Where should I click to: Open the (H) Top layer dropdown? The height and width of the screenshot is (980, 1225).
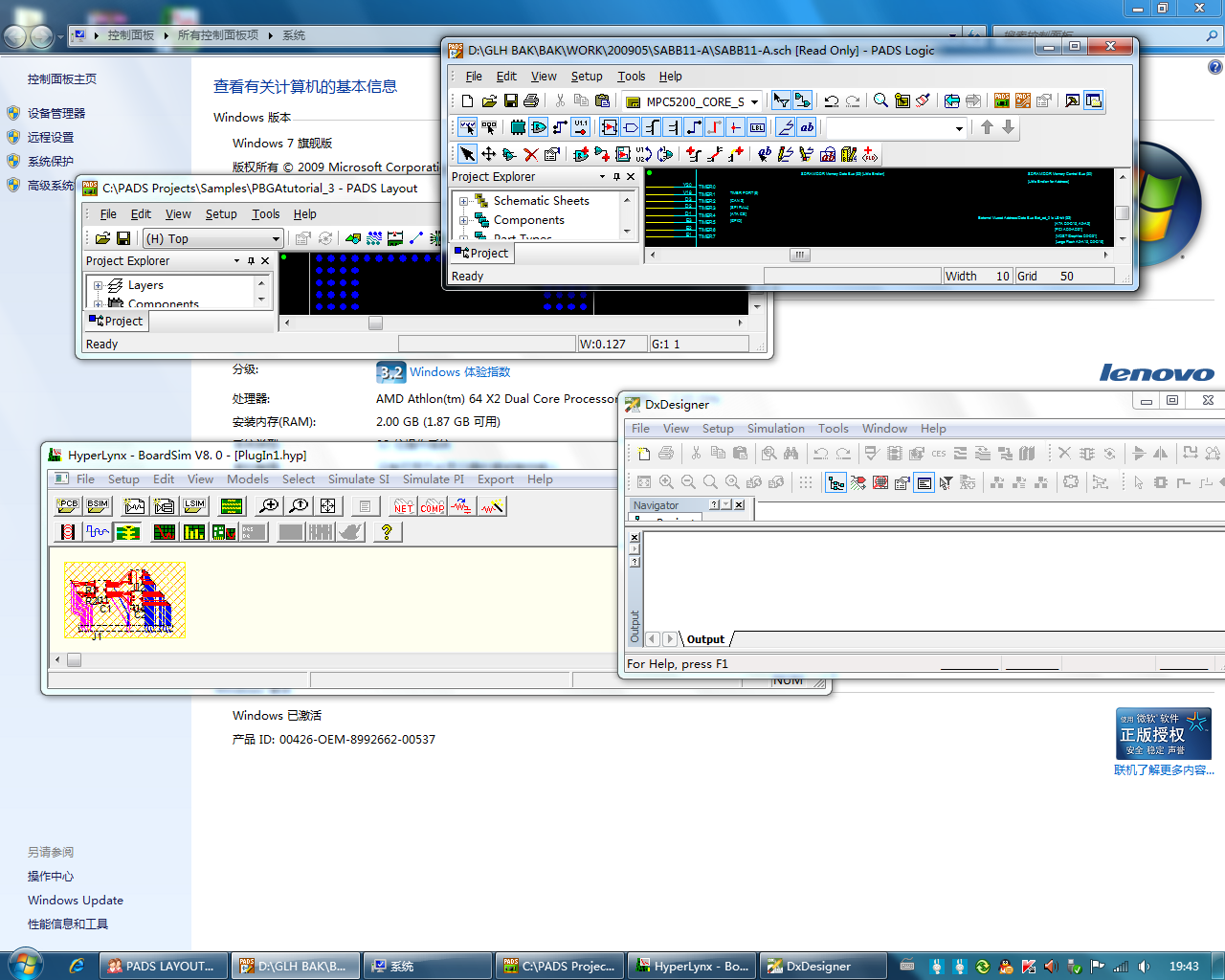tap(276, 239)
